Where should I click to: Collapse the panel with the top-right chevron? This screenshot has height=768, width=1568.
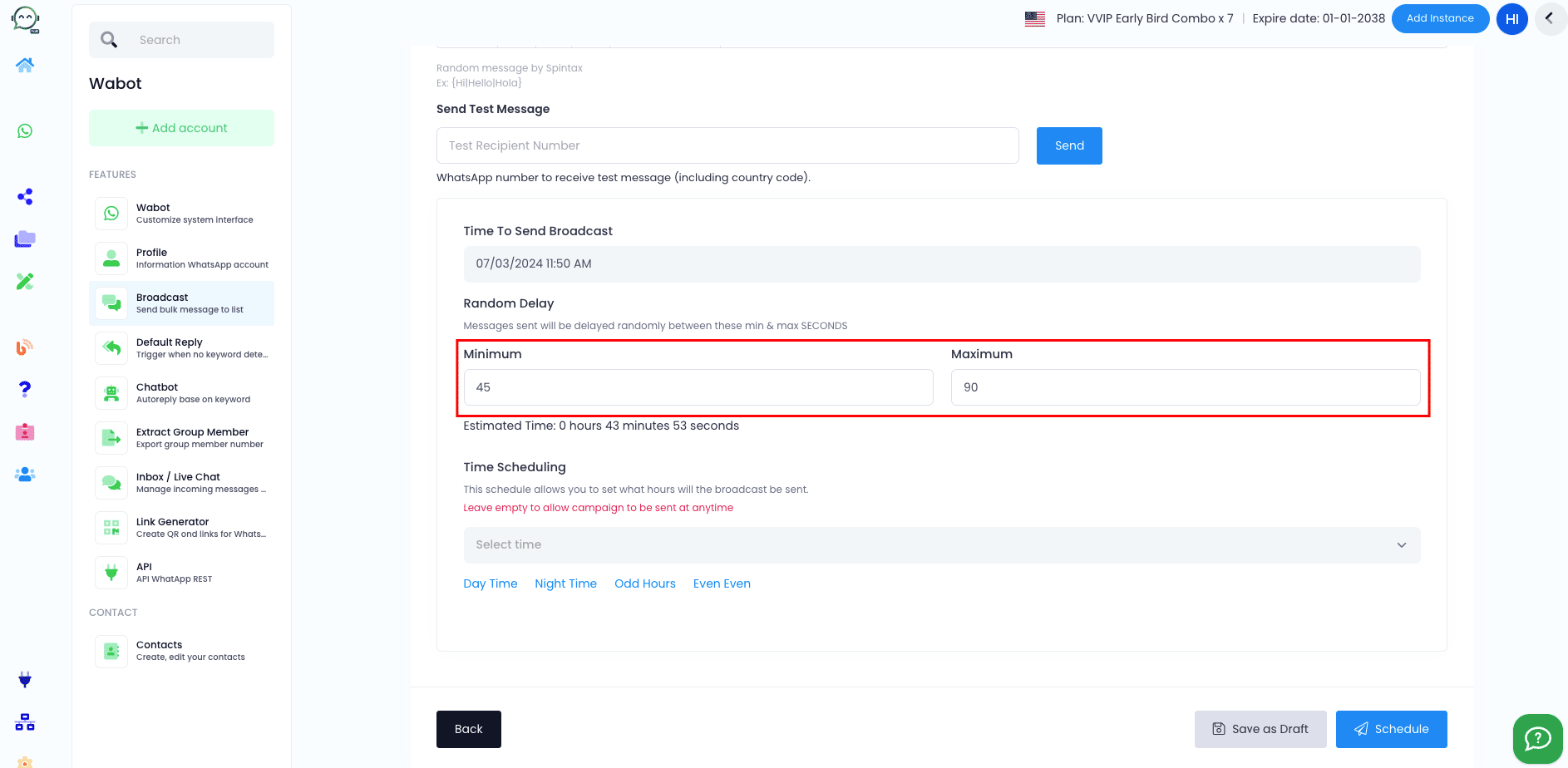[x=1550, y=18]
